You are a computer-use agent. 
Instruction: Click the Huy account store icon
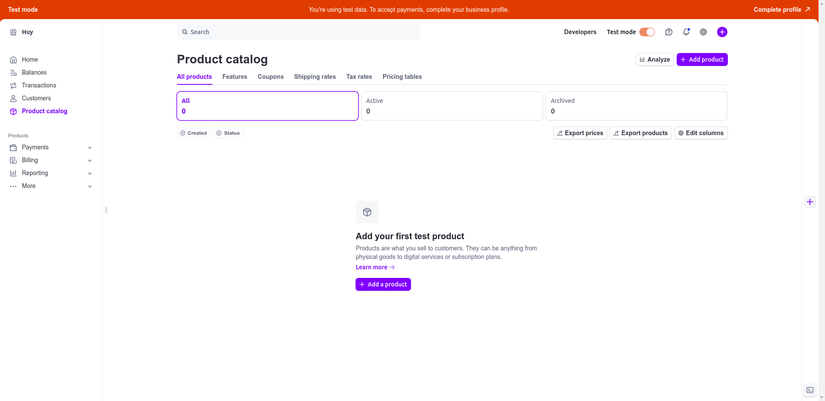click(14, 32)
